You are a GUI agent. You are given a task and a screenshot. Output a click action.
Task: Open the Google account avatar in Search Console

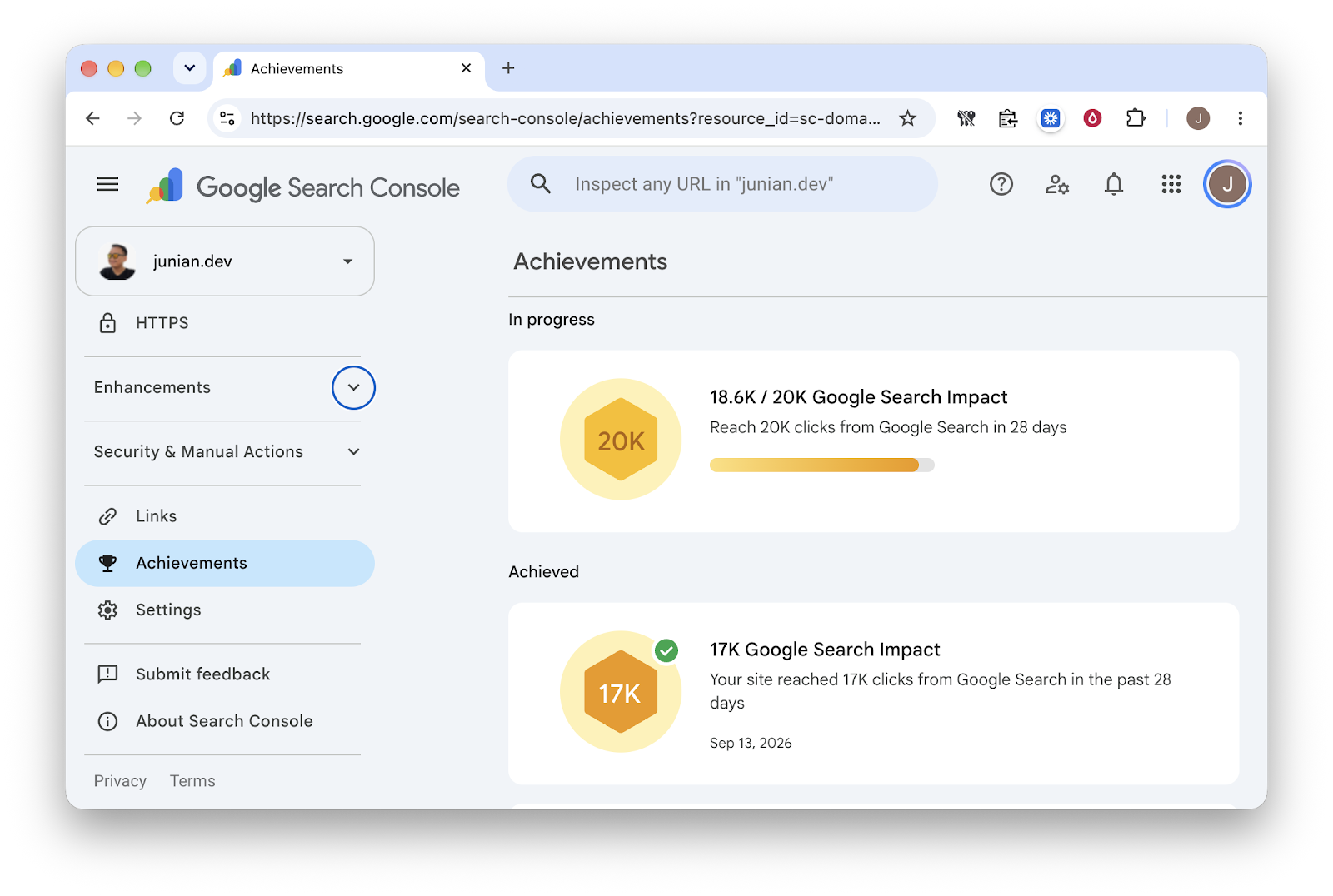(1227, 184)
